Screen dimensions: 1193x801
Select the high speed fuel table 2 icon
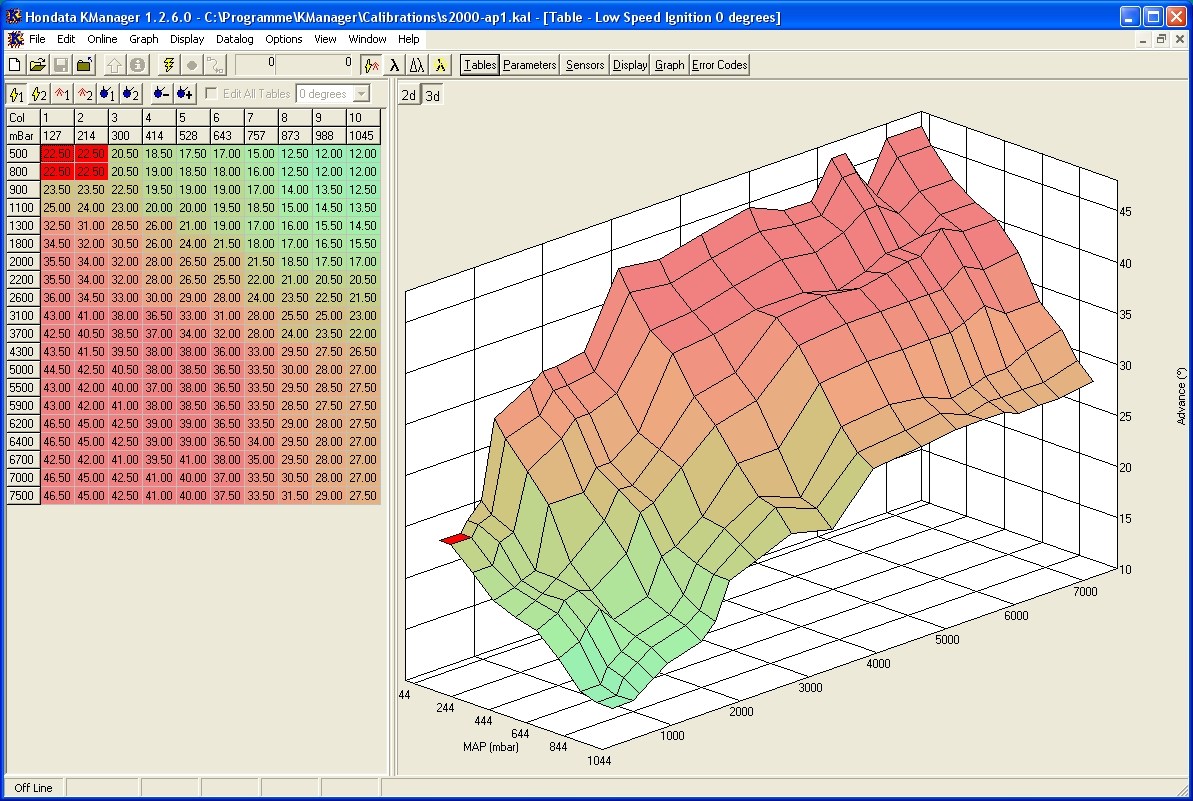85,94
